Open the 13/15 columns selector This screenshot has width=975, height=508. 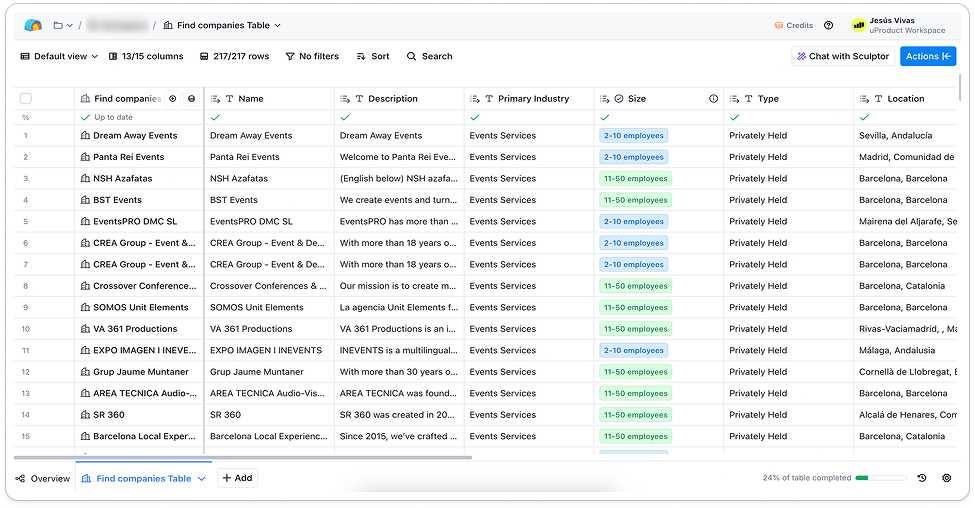coord(146,56)
